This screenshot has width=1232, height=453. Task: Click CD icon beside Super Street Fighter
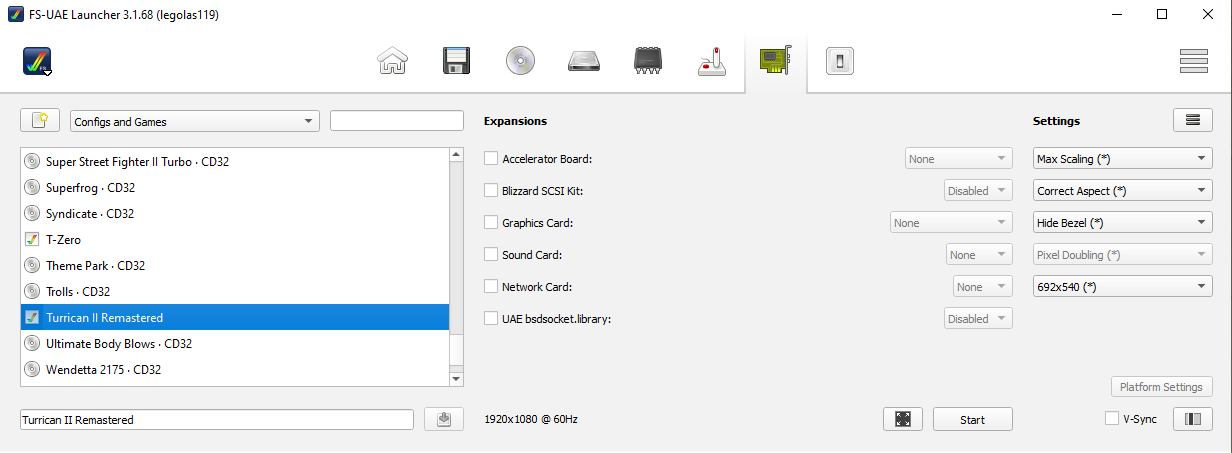[32, 161]
